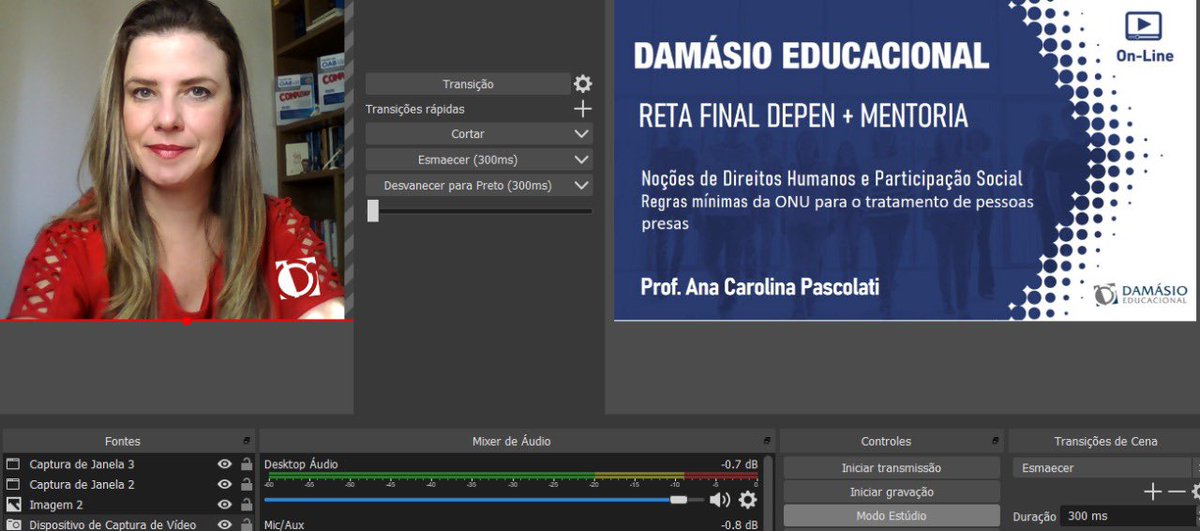Select the Captura de Janela 2 row
The height and width of the screenshot is (531, 1200).
[128, 484]
